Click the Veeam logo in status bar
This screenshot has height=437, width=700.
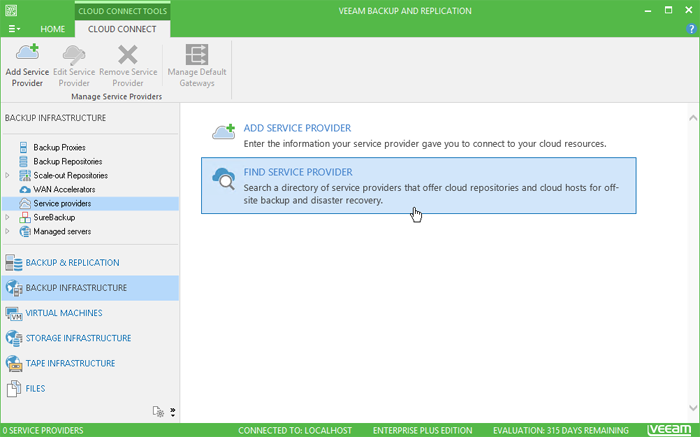(x=669, y=430)
